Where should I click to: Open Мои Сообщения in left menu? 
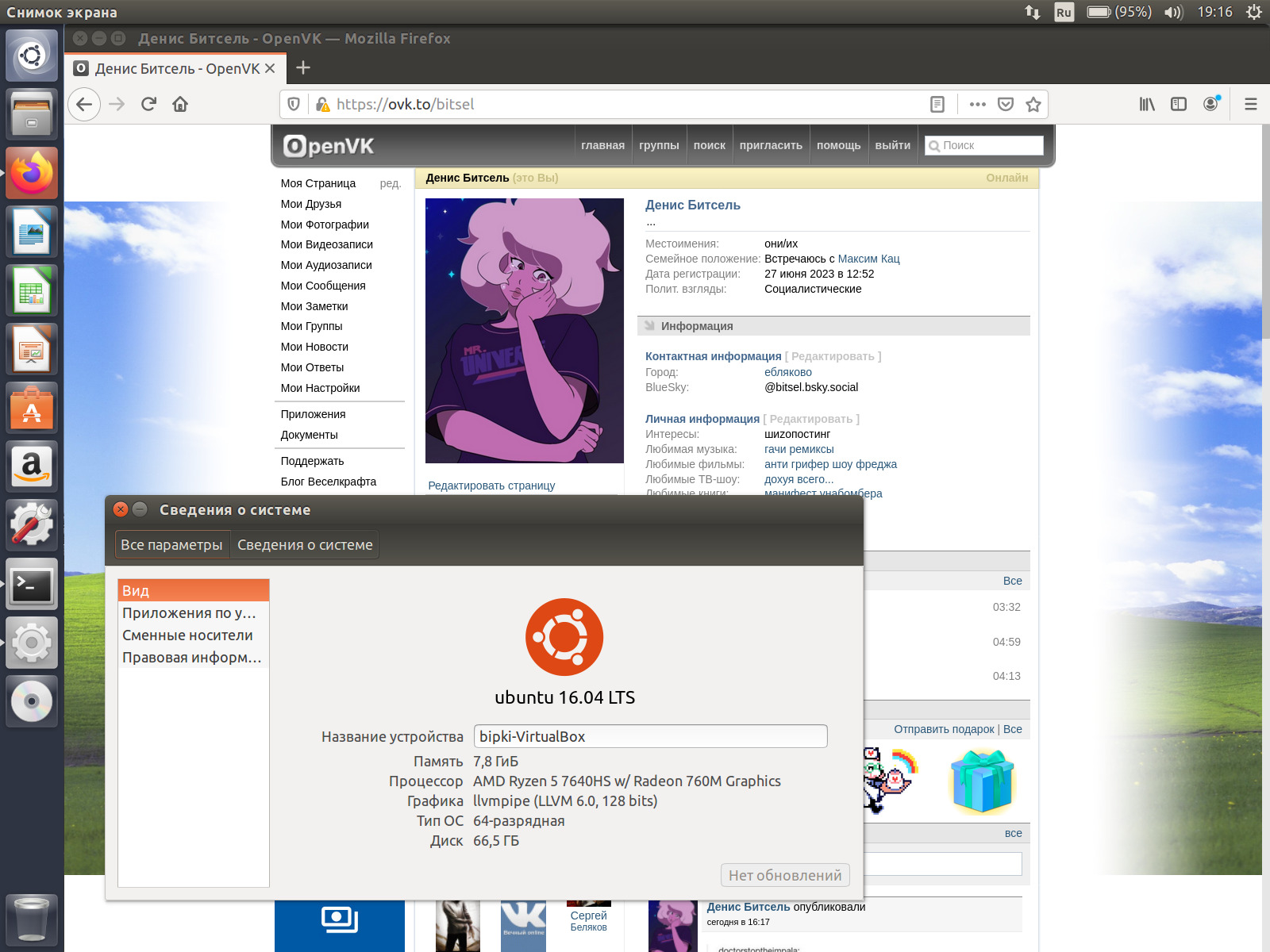coord(323,286)
